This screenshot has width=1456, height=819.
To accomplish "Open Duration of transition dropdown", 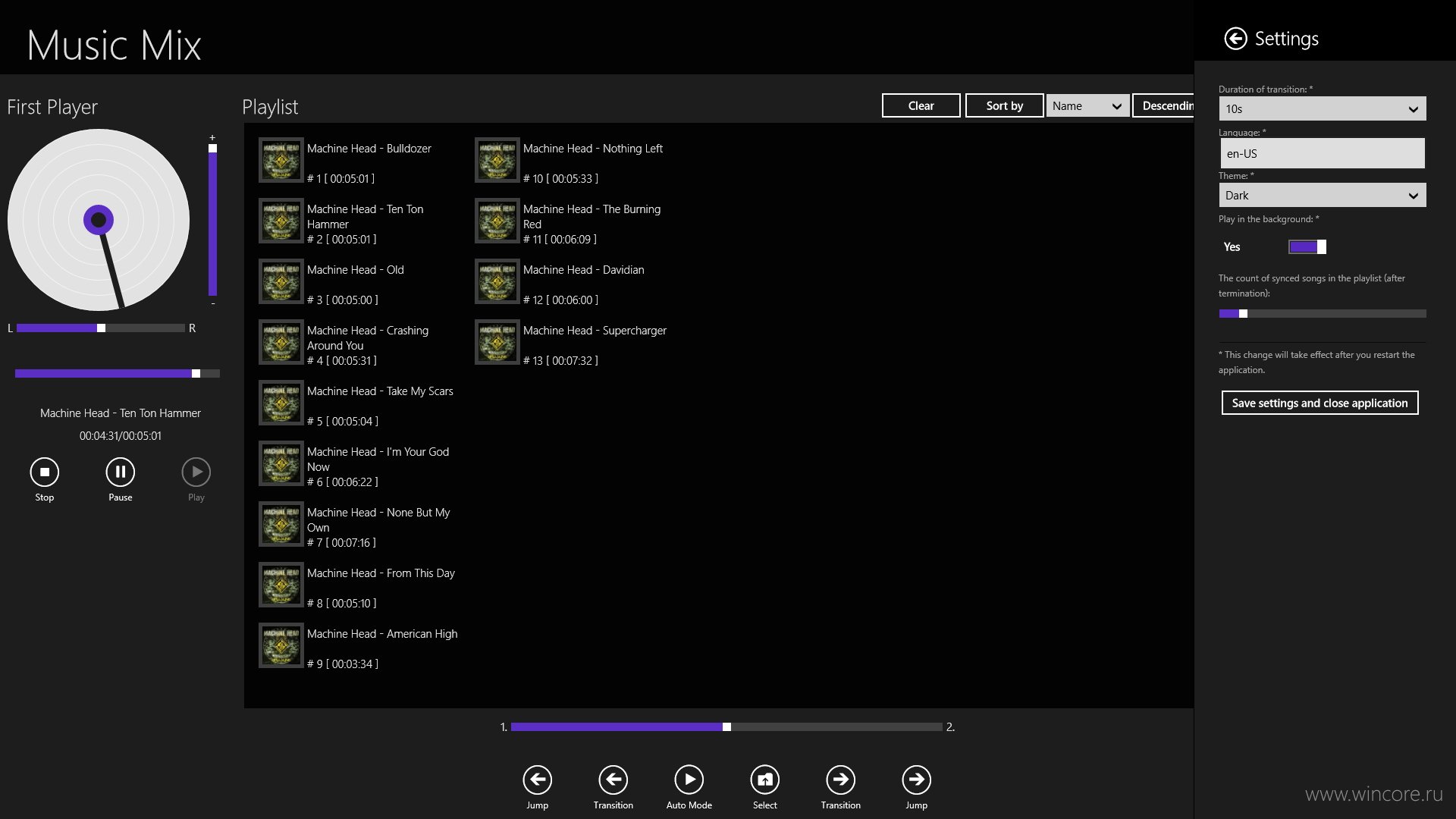I will pyautogui.click(x=1322, y=108).
